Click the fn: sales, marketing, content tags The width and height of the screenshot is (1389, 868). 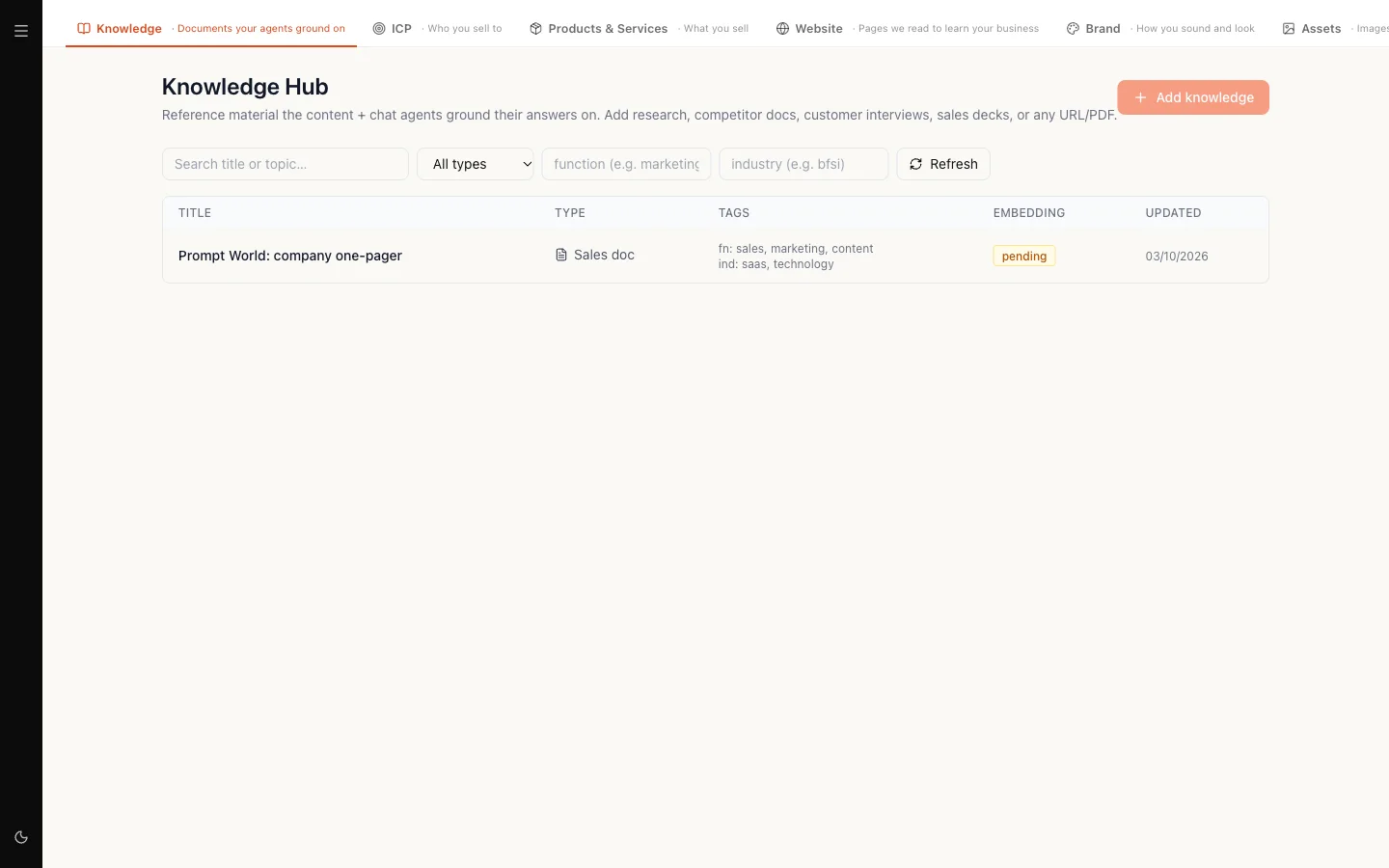coord(796,249)
